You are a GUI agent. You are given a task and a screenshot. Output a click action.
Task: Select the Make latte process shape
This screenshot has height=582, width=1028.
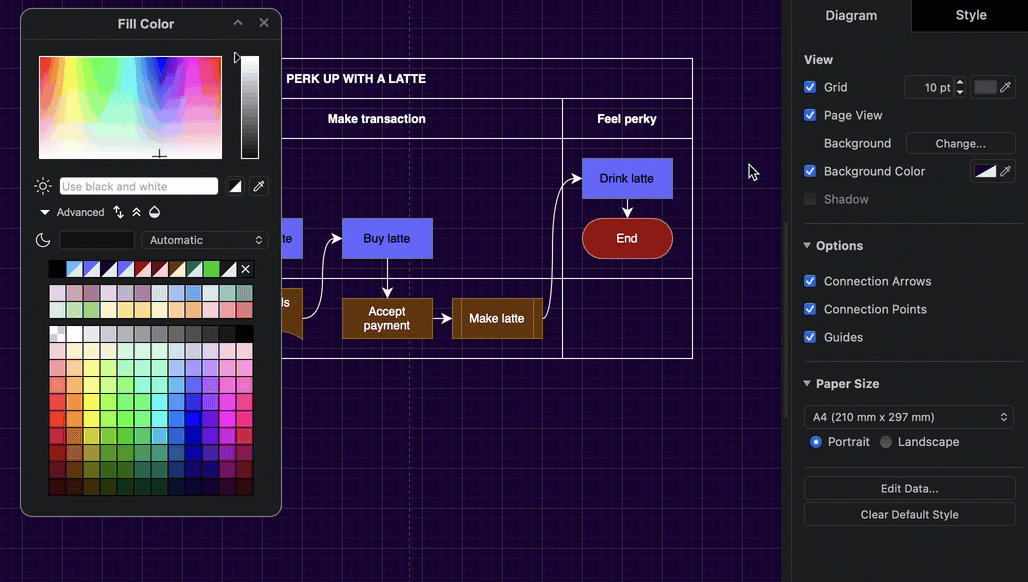[x=497, y=319]
